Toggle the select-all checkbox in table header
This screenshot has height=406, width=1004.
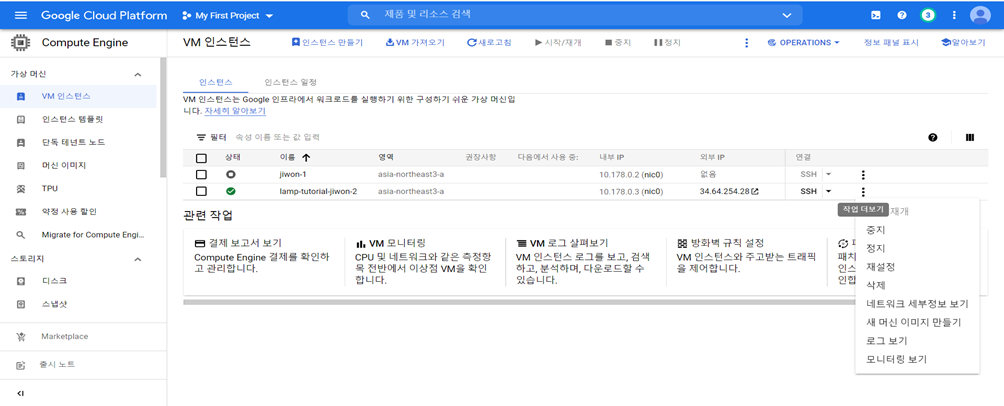tap(201, 158)
